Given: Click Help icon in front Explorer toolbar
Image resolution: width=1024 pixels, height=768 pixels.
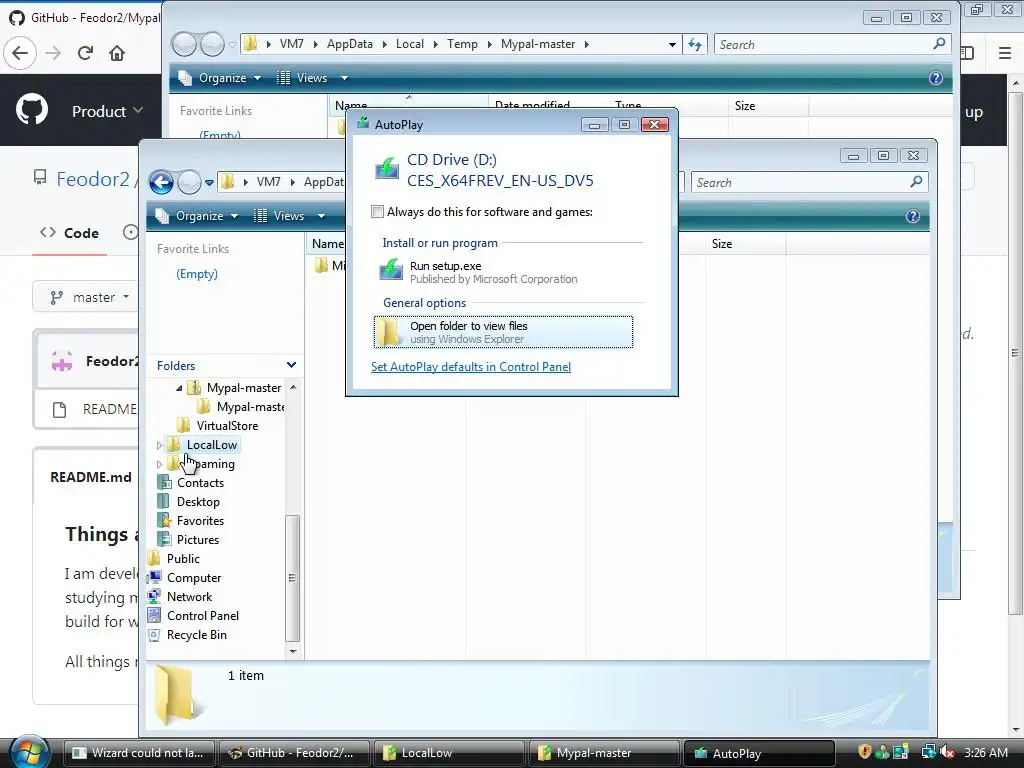Looking at the screenshot, I should pyautogui.click(x=912, y=216).
